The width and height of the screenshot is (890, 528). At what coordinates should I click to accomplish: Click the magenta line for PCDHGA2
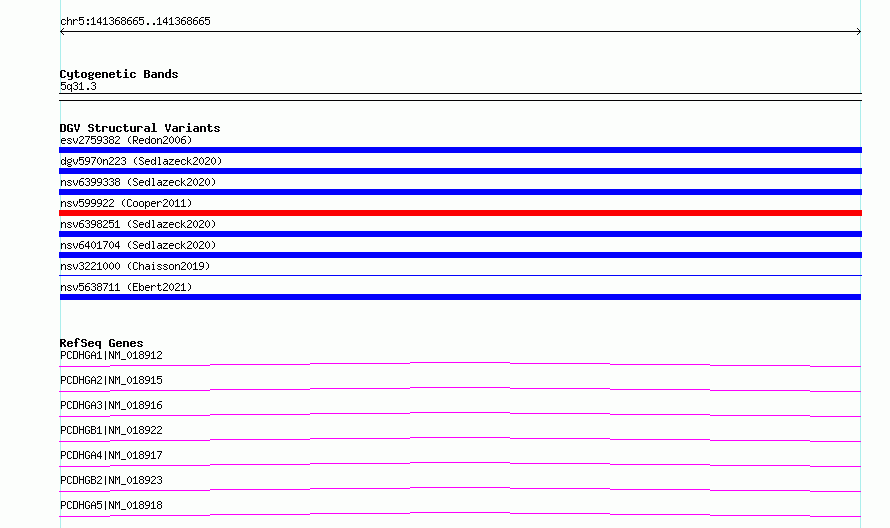click(460, 389)
